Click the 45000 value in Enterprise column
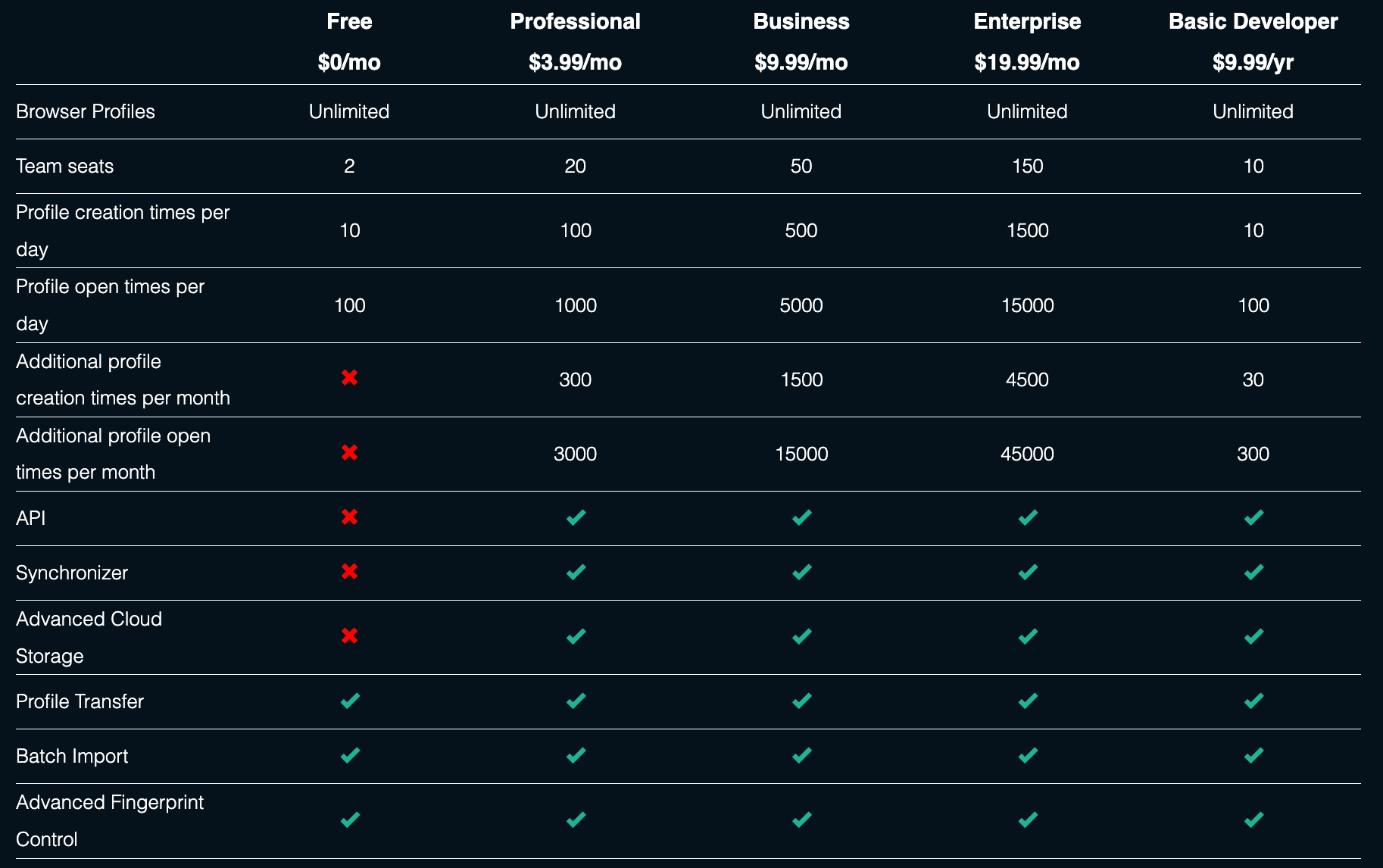 click(1027, 454)
